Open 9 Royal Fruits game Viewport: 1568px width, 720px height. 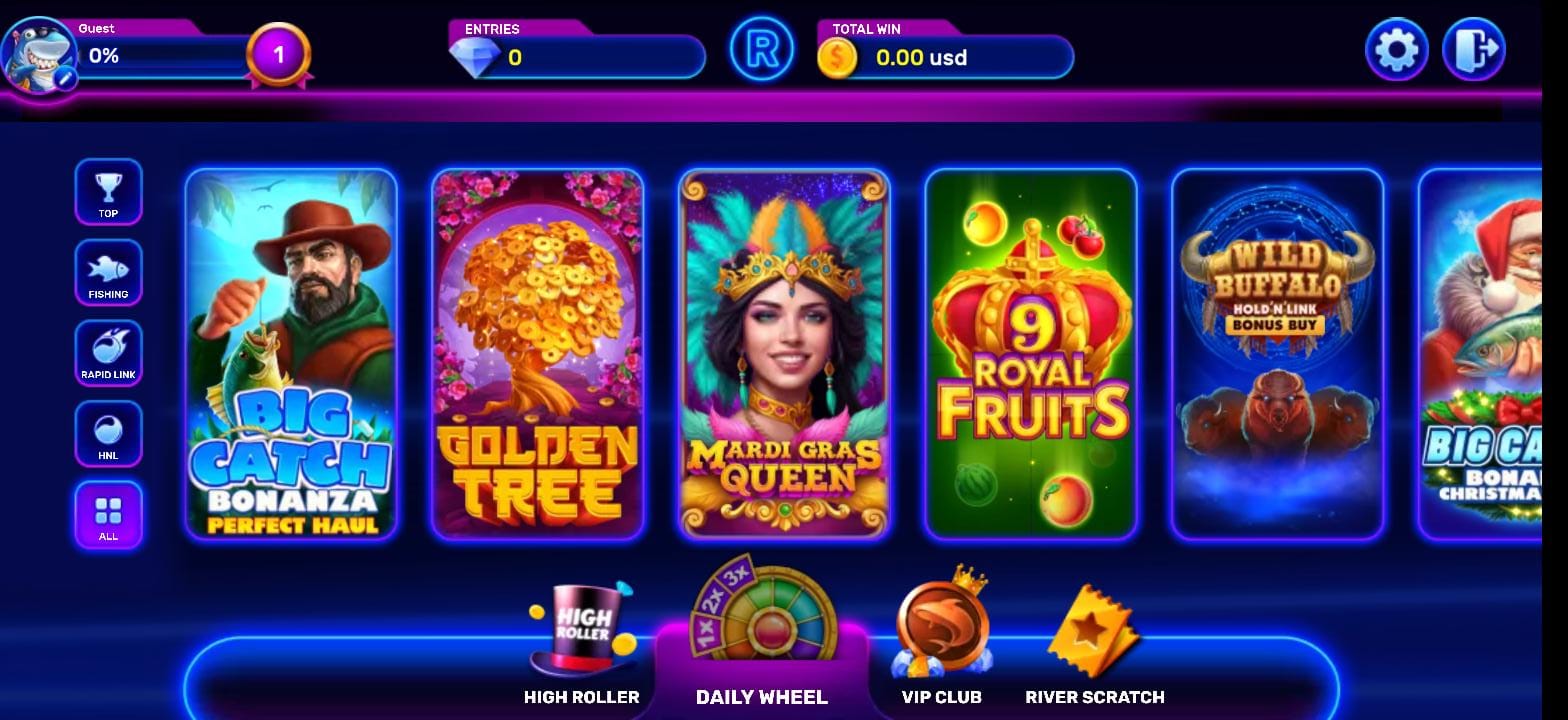(x=1031, y=354)
